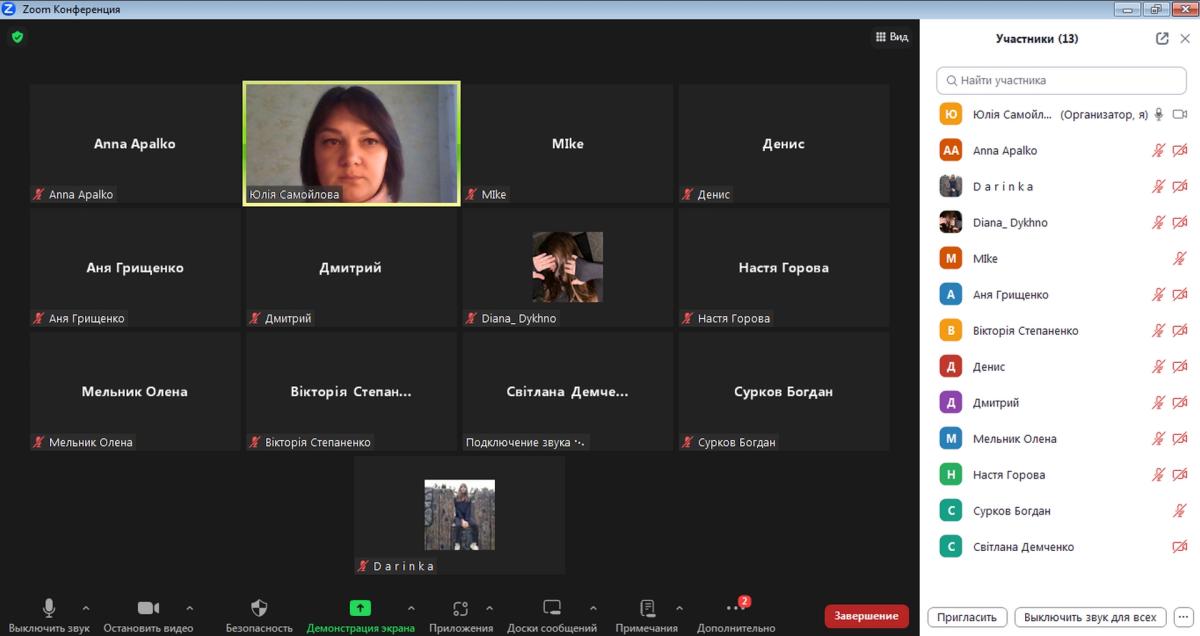Open Доски сообщений whiteboards
The width and height of the screenshot is (1200, 636).
tap(552, 613)
